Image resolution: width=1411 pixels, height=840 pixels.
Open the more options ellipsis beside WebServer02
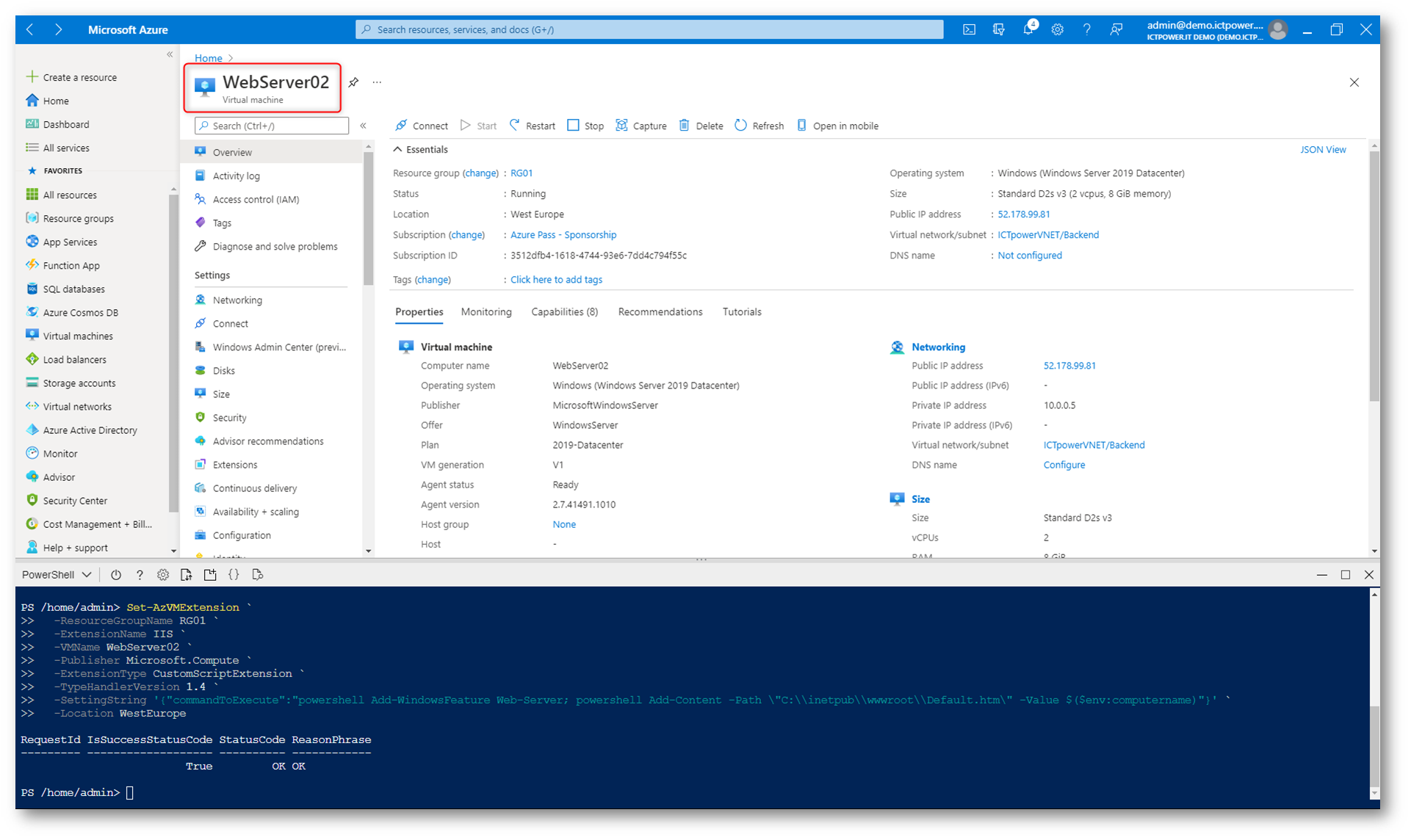pyautogui.click(x=377, y=82)
